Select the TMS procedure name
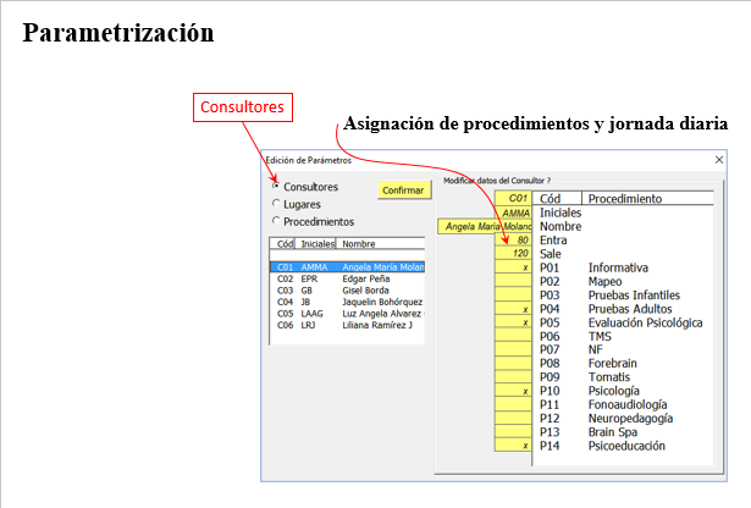The image size is (751, 508). click(600, 336)
